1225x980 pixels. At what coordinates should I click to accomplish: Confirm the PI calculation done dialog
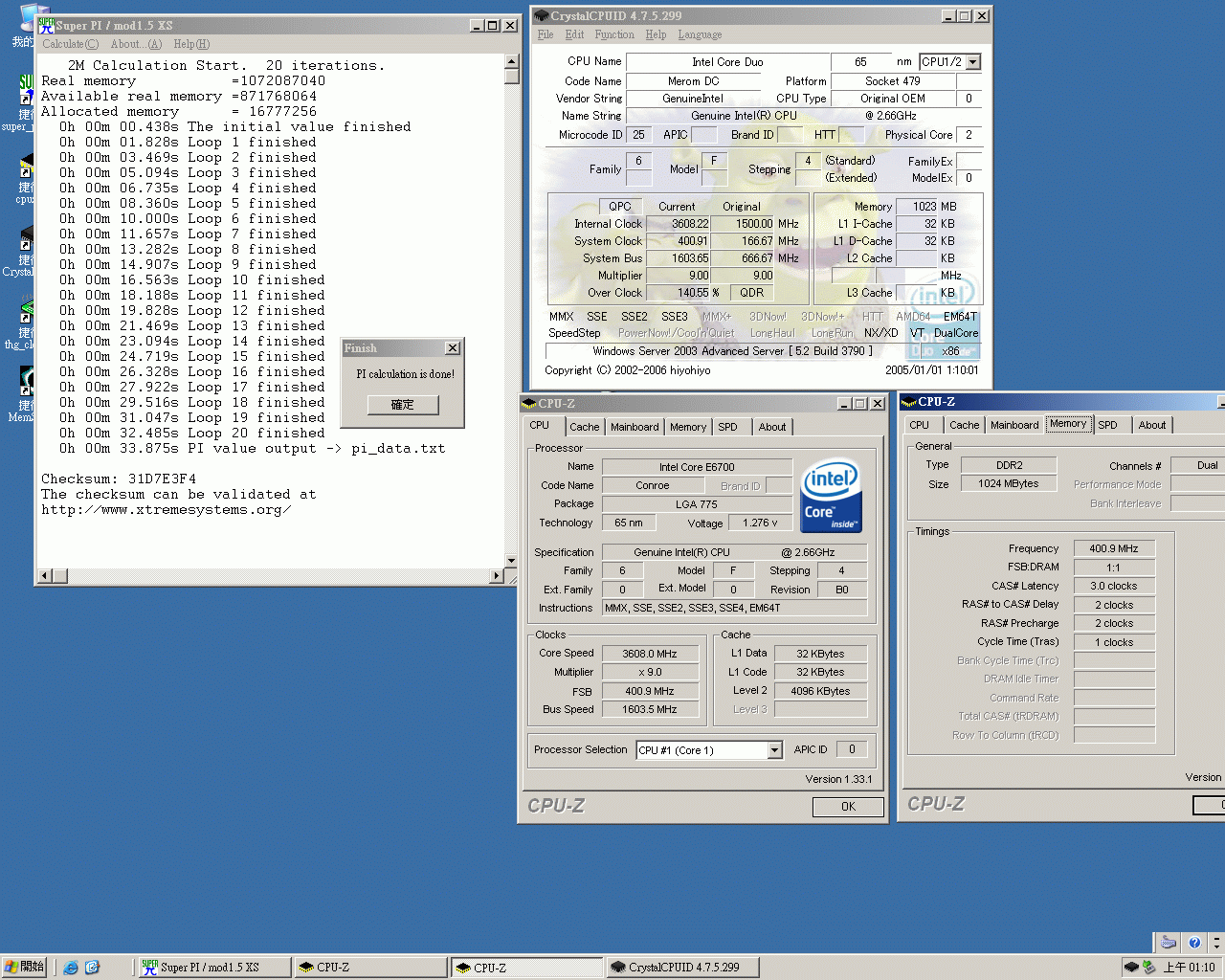tap(403, 405)
